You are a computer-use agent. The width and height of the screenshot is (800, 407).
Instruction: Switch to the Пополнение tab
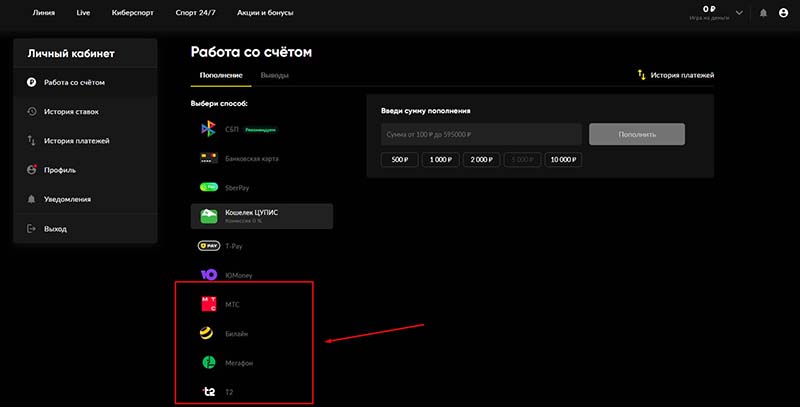point(221,75)
